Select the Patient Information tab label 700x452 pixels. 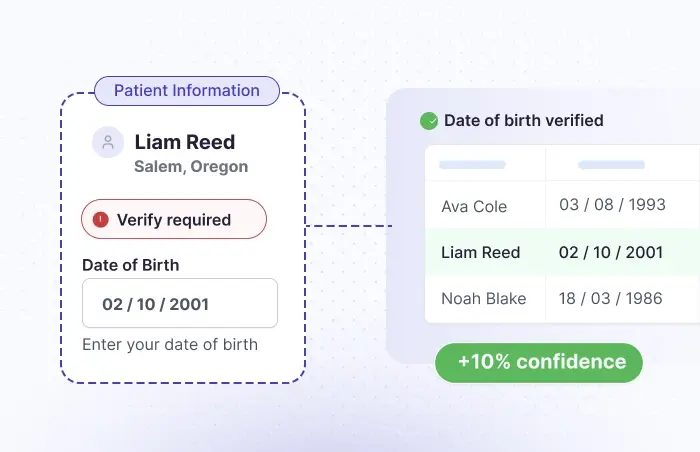coord(187,91)
